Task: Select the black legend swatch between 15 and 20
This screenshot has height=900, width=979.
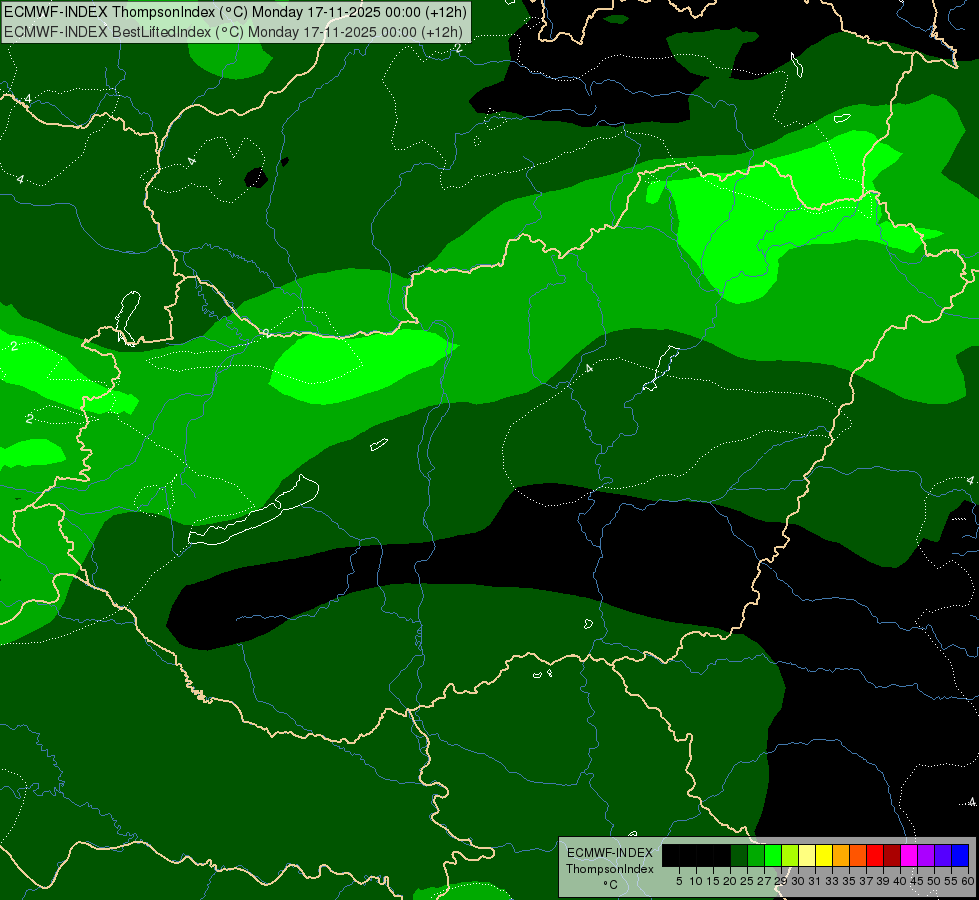Action: (722, 856)
